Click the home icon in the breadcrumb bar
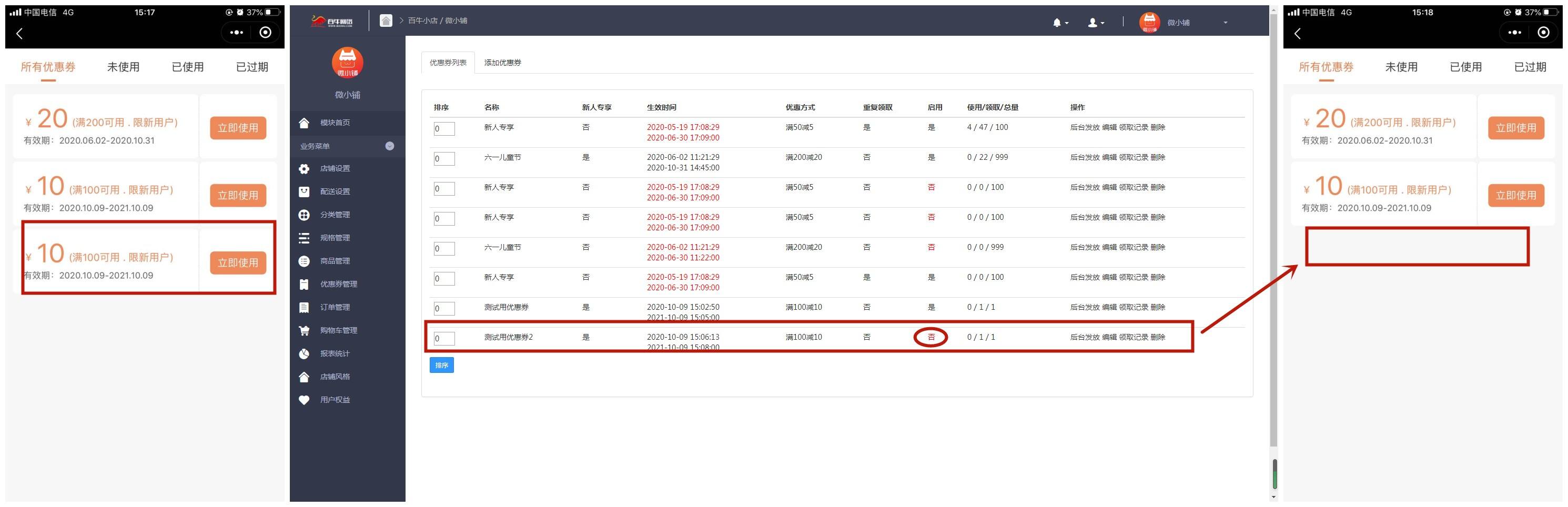Screen dimensions: 1568x507 386,21
